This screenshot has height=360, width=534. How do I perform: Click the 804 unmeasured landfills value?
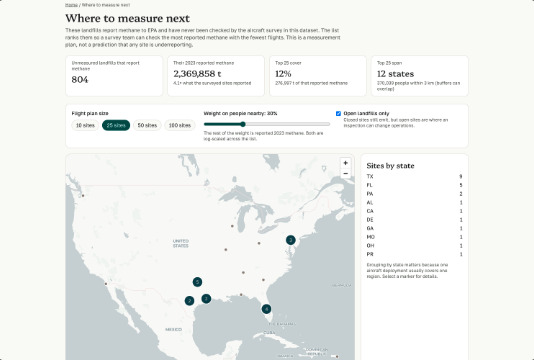(x=80, y=80)
